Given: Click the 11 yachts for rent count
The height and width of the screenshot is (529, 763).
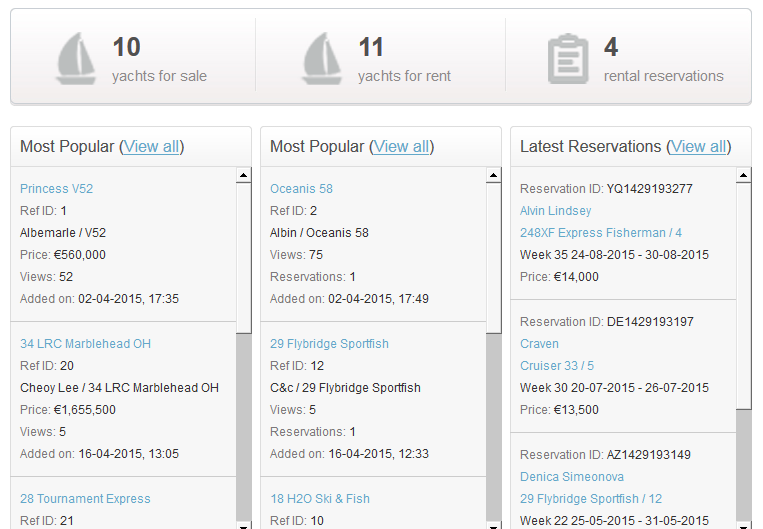Looking at the screenshot, I should tap(371, 47).
